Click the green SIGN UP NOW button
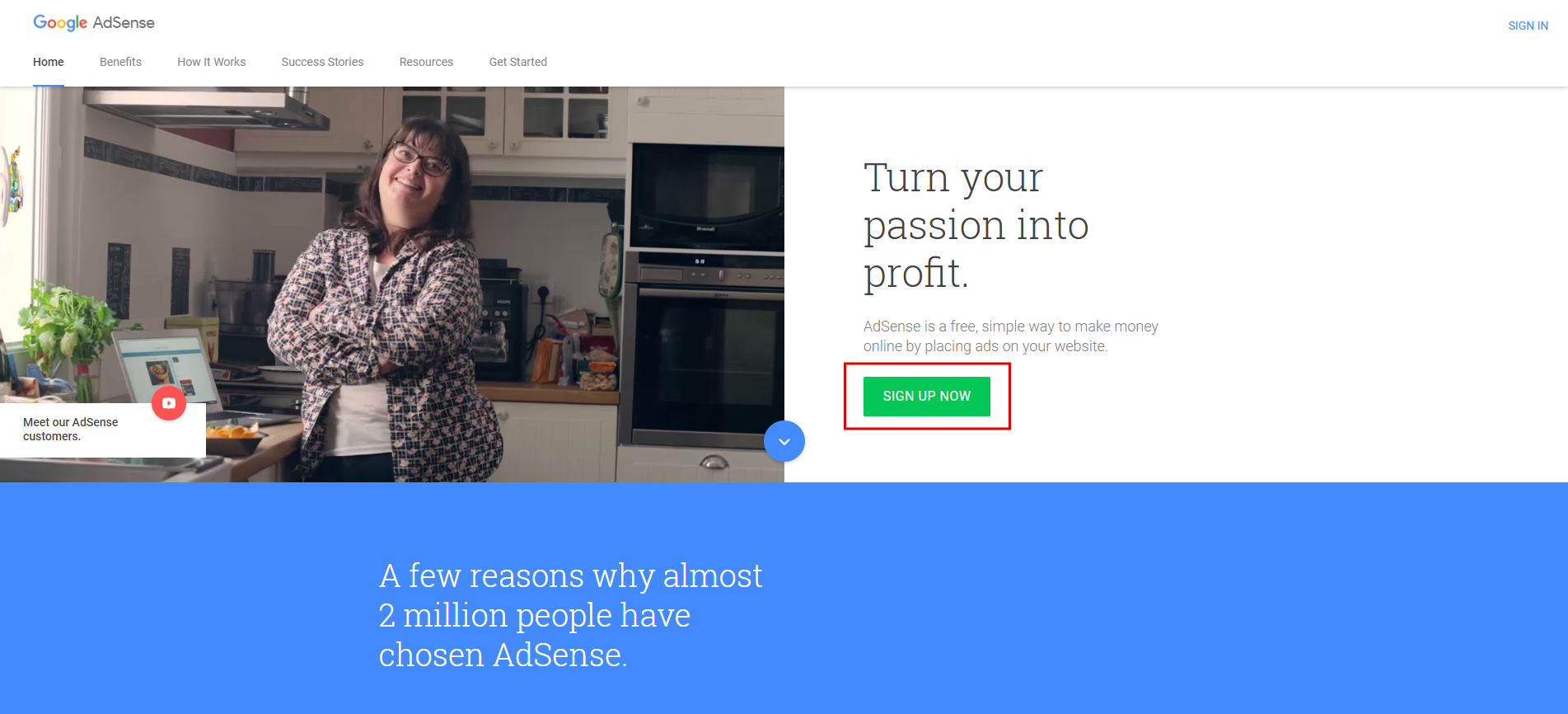 pos(927,397)
